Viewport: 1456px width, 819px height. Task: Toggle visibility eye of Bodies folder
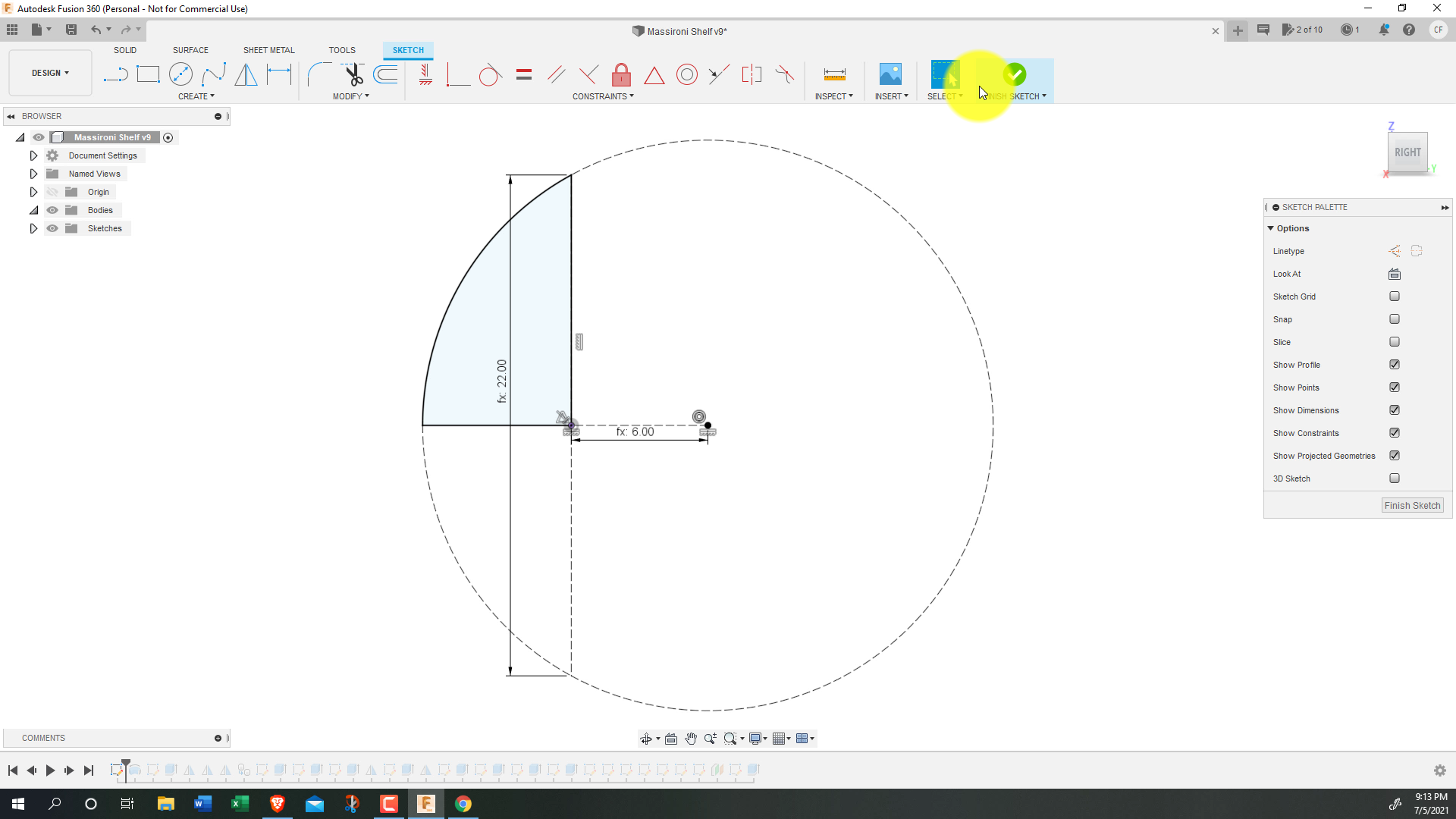point(52,210)
